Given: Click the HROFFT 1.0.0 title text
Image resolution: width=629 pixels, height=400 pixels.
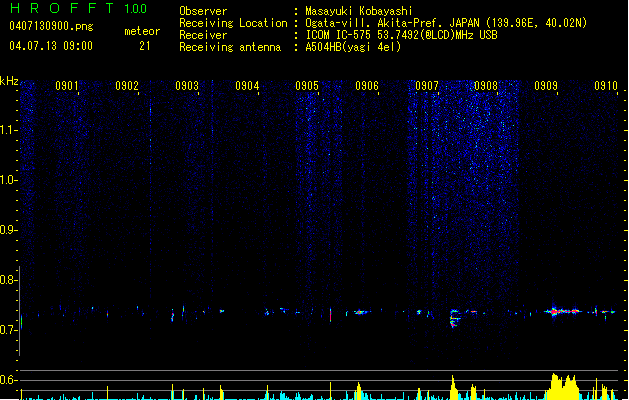Looking at the screenshot, I should pos(79,8).
